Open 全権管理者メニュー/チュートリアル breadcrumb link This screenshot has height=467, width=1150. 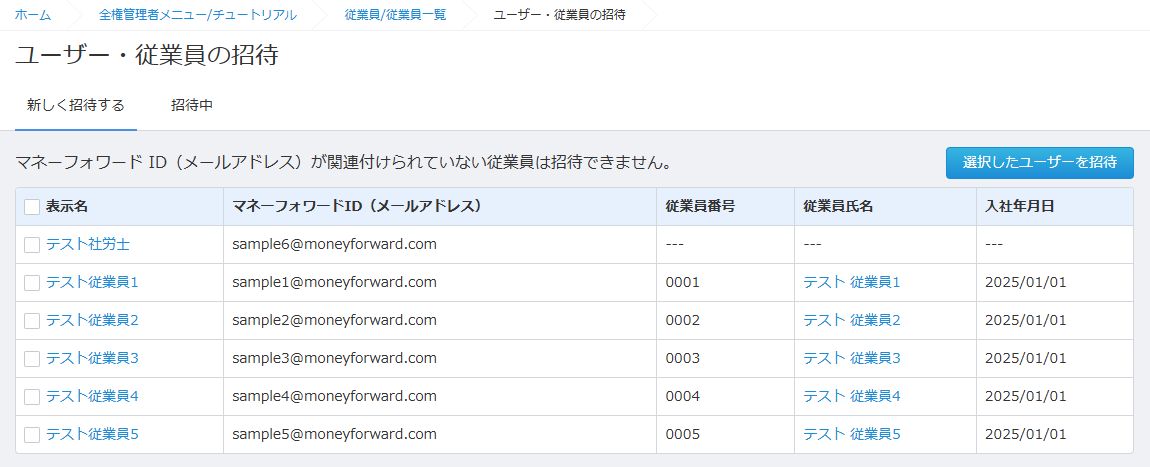tap(197, 15)
